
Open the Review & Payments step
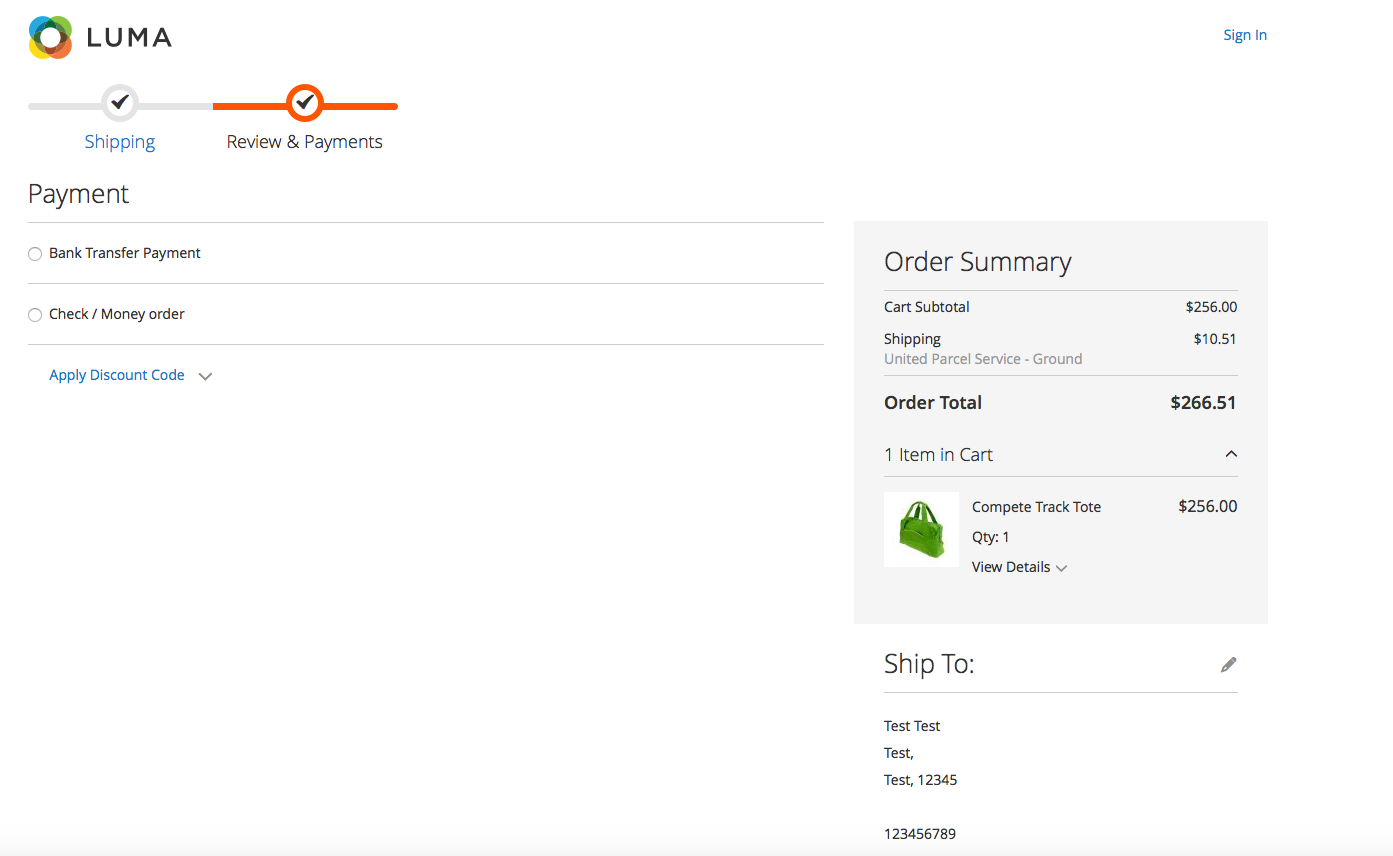(304, 141)
